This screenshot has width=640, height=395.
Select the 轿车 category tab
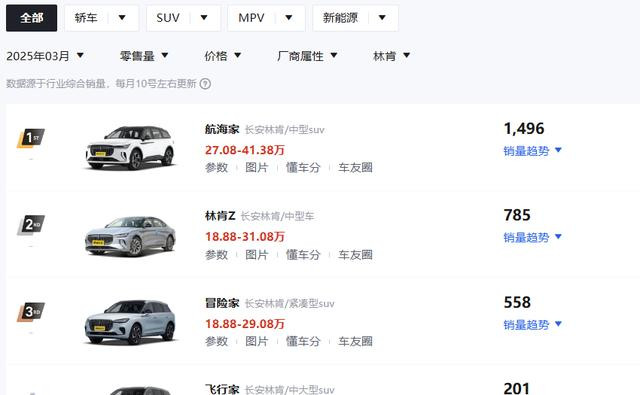86,18
